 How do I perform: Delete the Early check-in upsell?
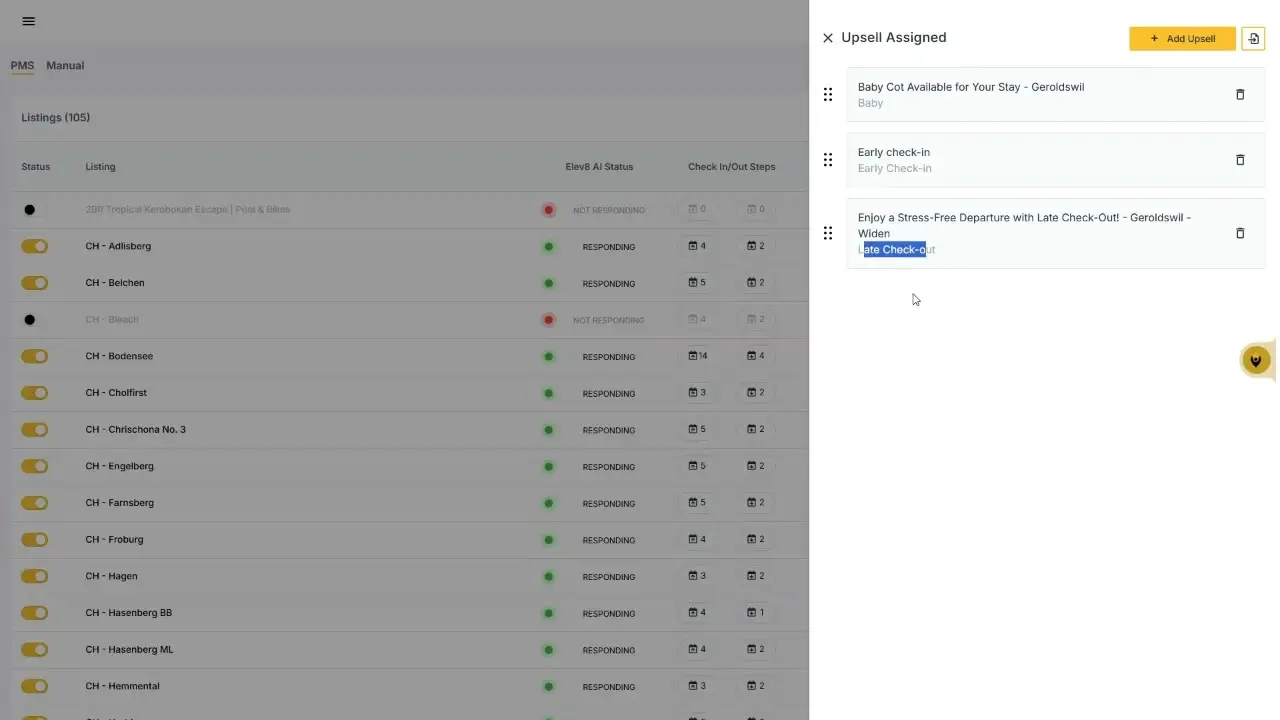click(1240, 160)
